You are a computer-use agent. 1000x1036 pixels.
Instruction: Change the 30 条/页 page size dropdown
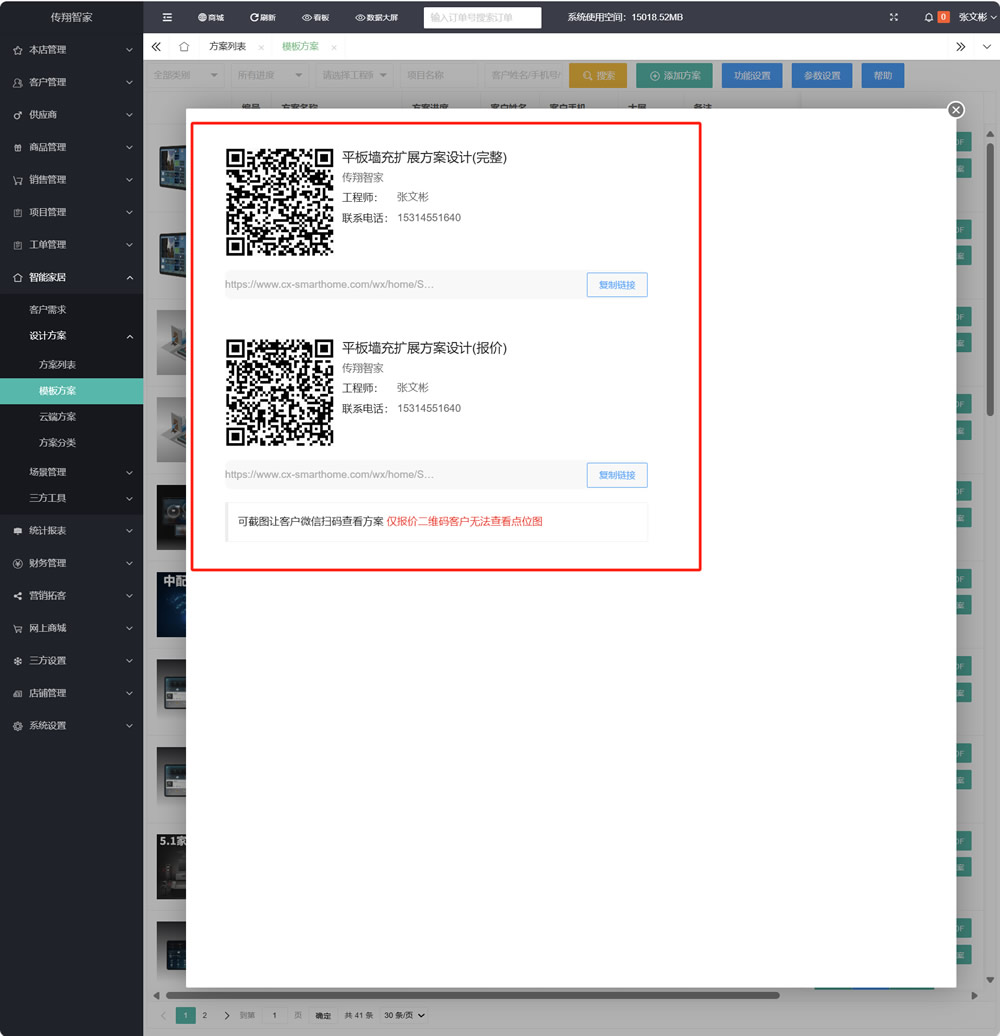click(404, 1016)
